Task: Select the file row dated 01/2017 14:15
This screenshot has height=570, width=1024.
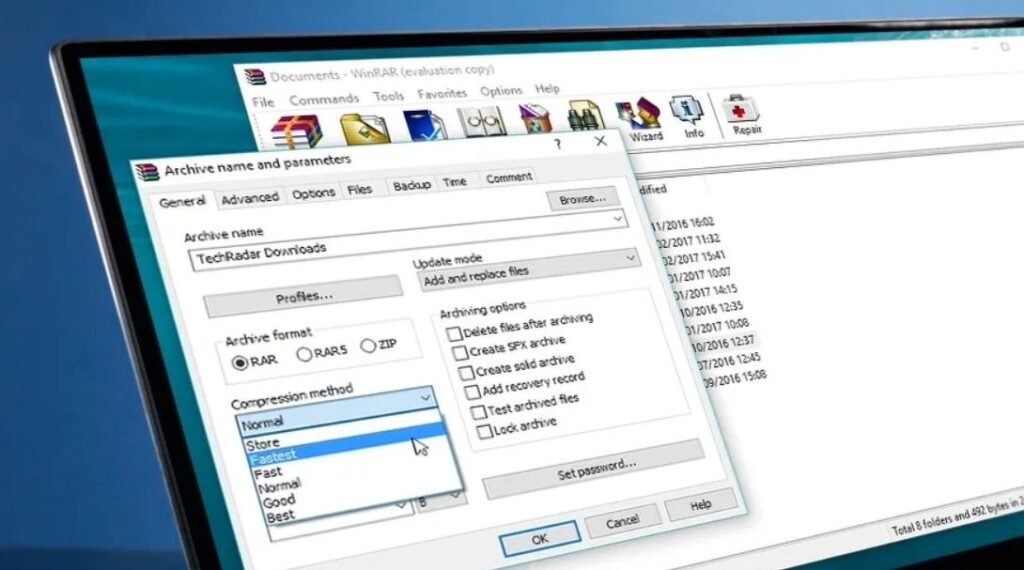Action: pyautogui.click(x=705, y=291)
